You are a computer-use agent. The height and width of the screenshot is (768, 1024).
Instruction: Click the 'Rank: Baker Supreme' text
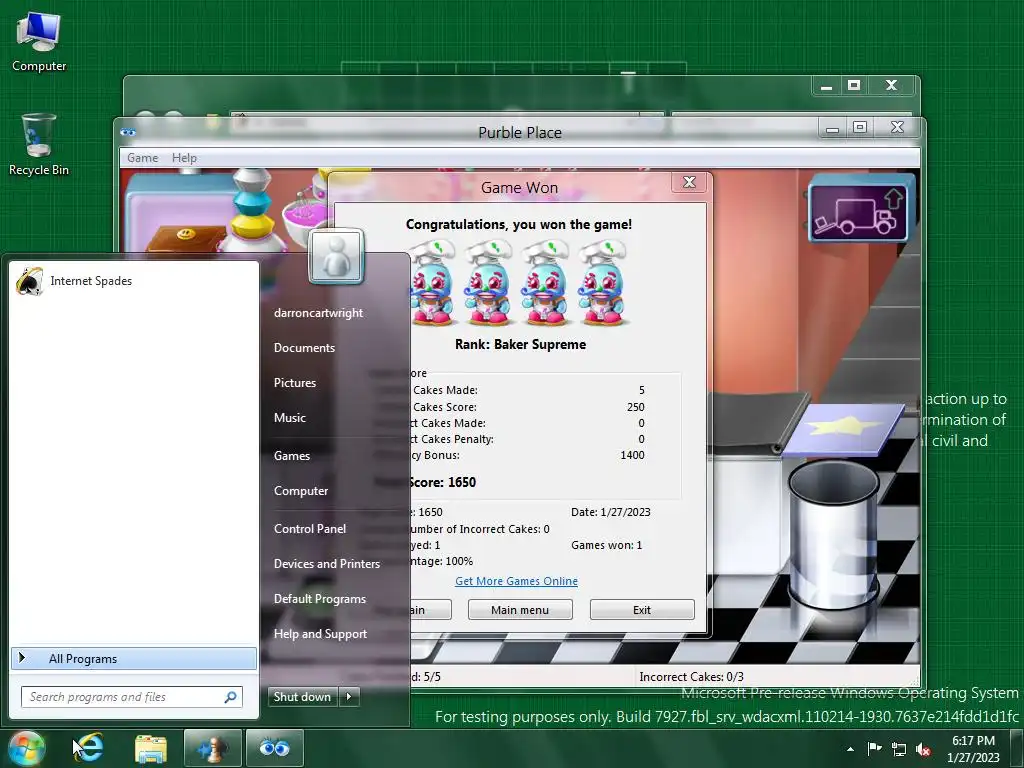tap(520, 344)
